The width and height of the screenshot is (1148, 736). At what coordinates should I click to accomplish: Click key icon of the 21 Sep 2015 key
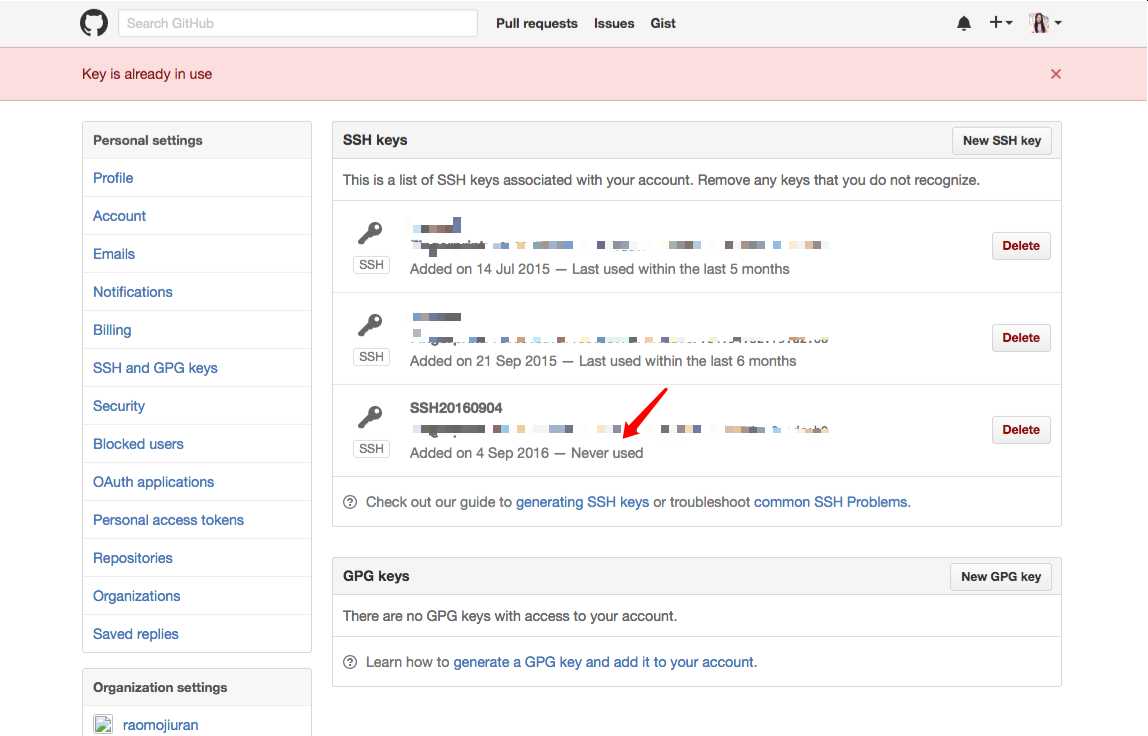[370, 325]
